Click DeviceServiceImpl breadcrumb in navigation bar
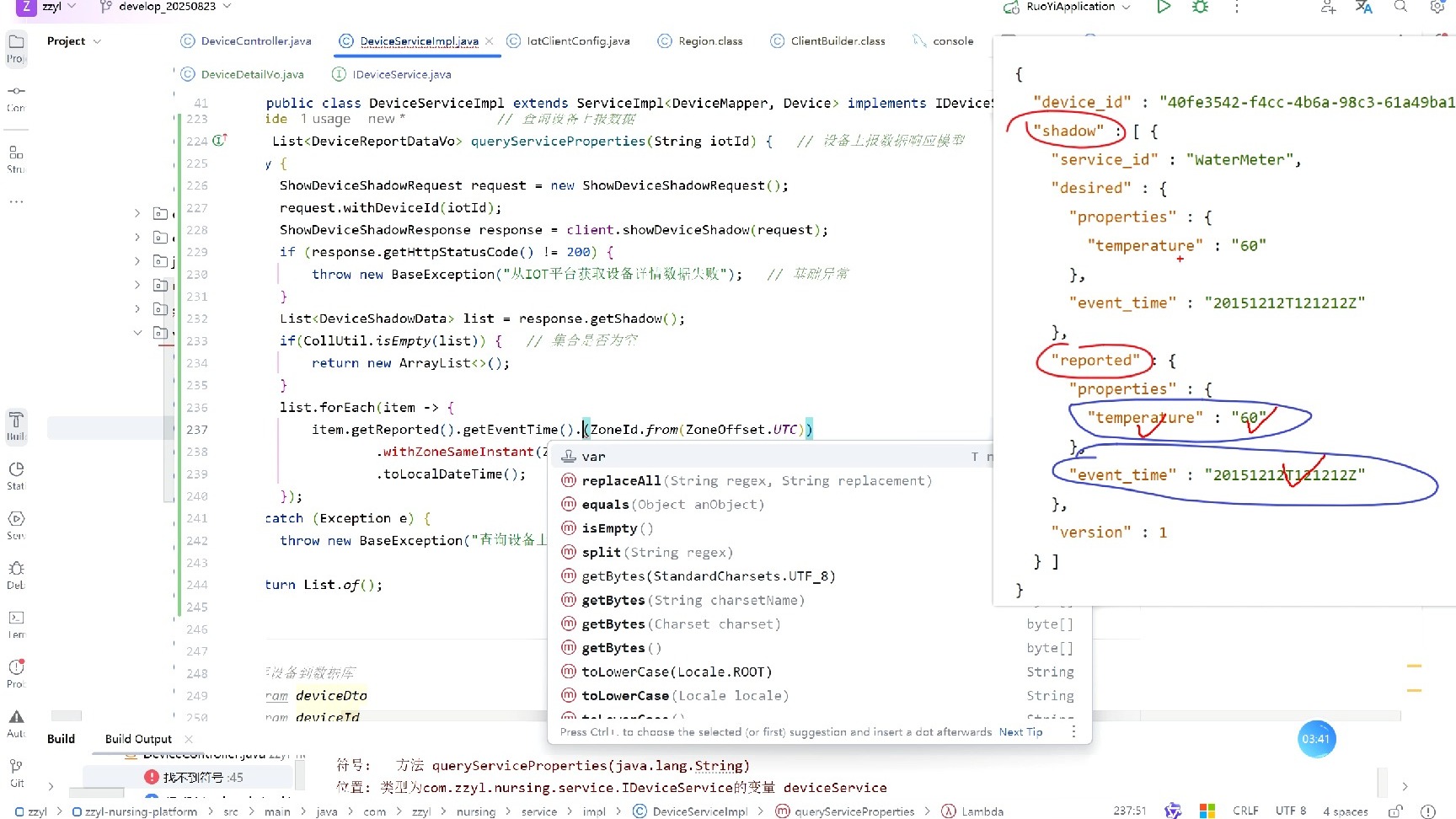Image resolution: width=1456 pixels, height=819 pixels. coord(690,811)
